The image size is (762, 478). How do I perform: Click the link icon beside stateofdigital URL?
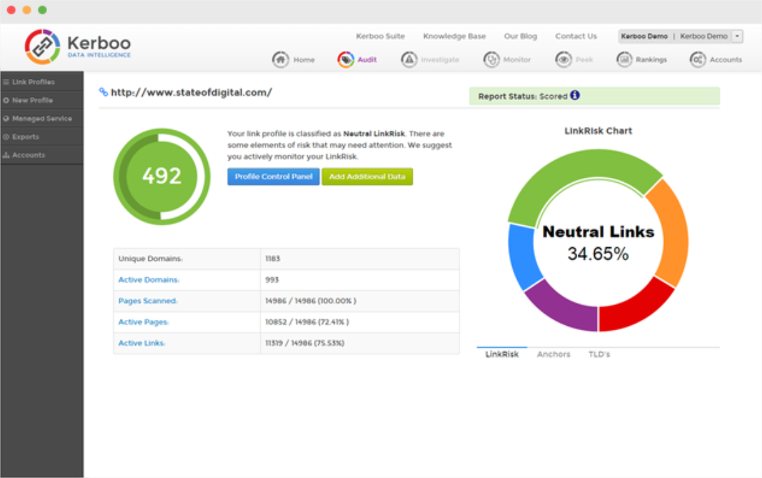103,92
